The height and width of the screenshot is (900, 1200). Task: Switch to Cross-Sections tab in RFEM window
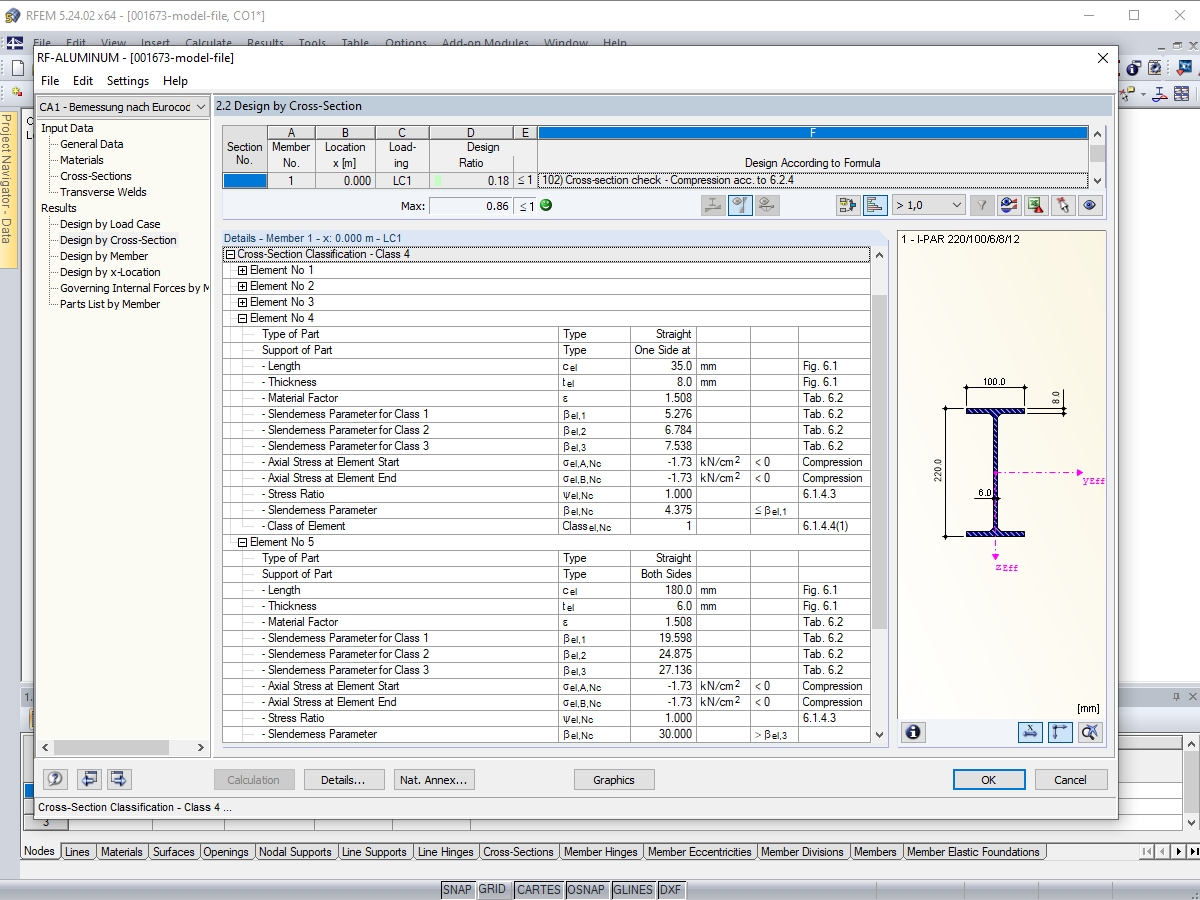tap(518, 852)
